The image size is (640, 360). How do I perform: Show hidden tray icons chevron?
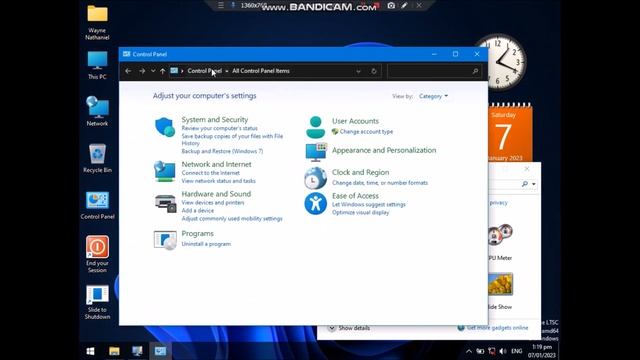pos(469,351)
